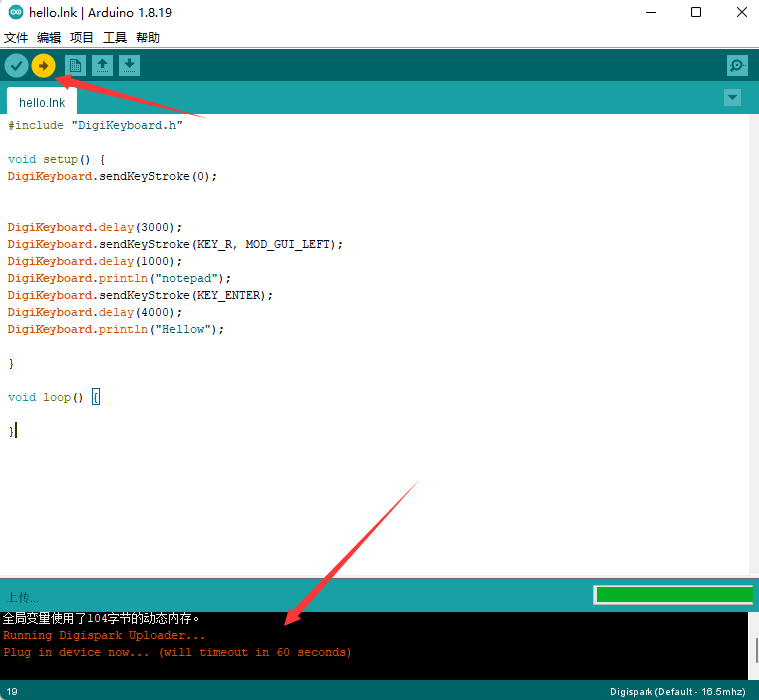Open the 文件 menu
The width and height of the screenshot is (759, 700).
(16, 37)
